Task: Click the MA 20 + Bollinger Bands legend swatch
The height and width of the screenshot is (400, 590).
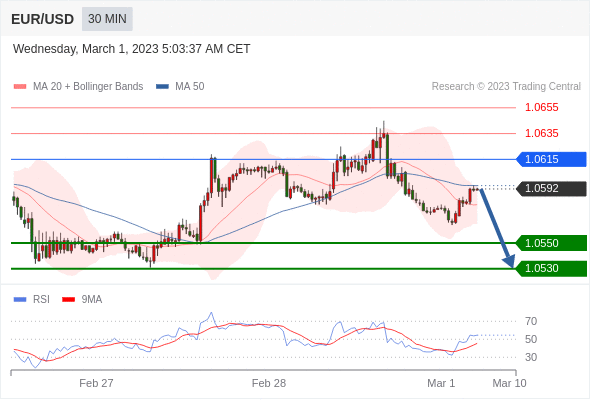Action: pyautogui.click(x=20, y=87)
